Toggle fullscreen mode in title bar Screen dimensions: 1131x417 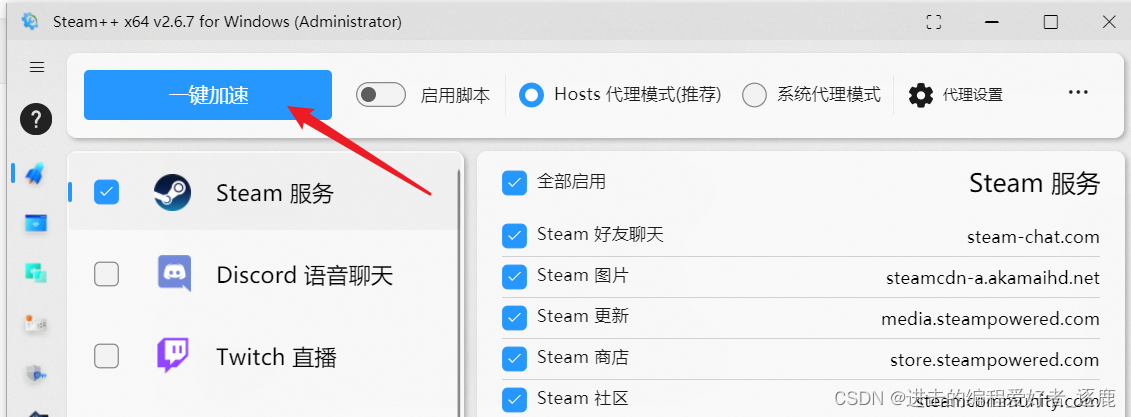933,22
